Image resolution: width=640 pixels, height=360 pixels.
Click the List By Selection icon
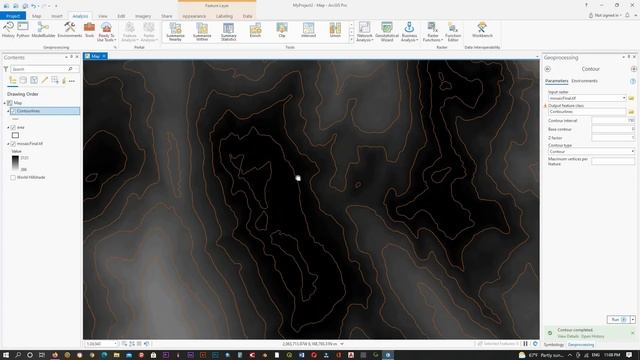pos(34,80)
